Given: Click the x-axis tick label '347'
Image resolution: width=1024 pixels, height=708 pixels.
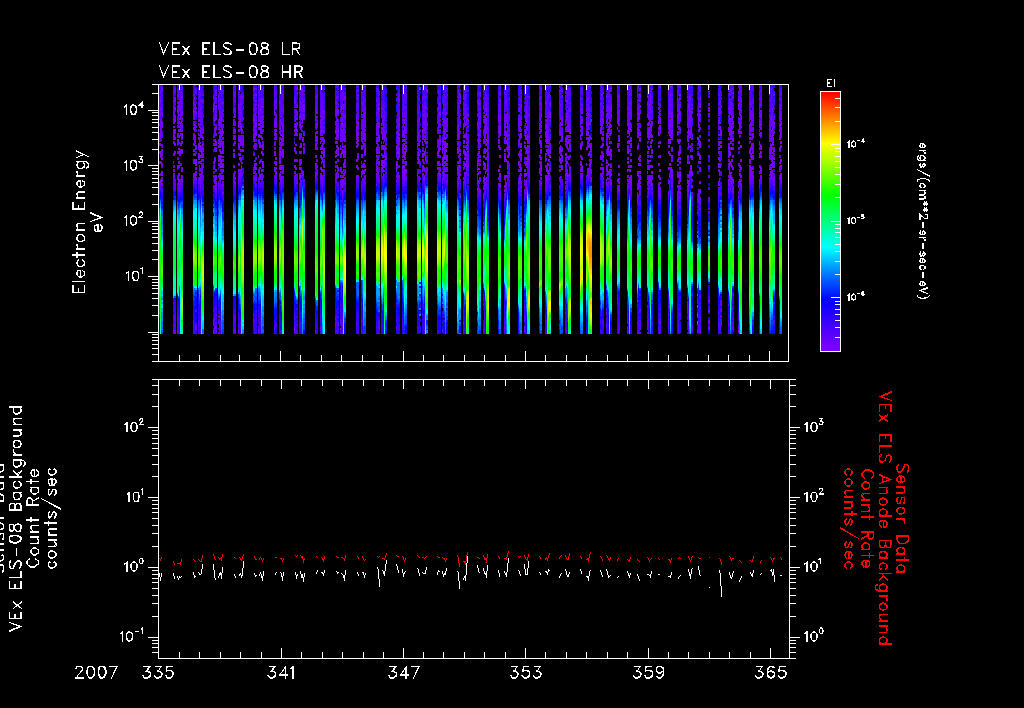Looking at the screenshot, I should pos(404,673).
